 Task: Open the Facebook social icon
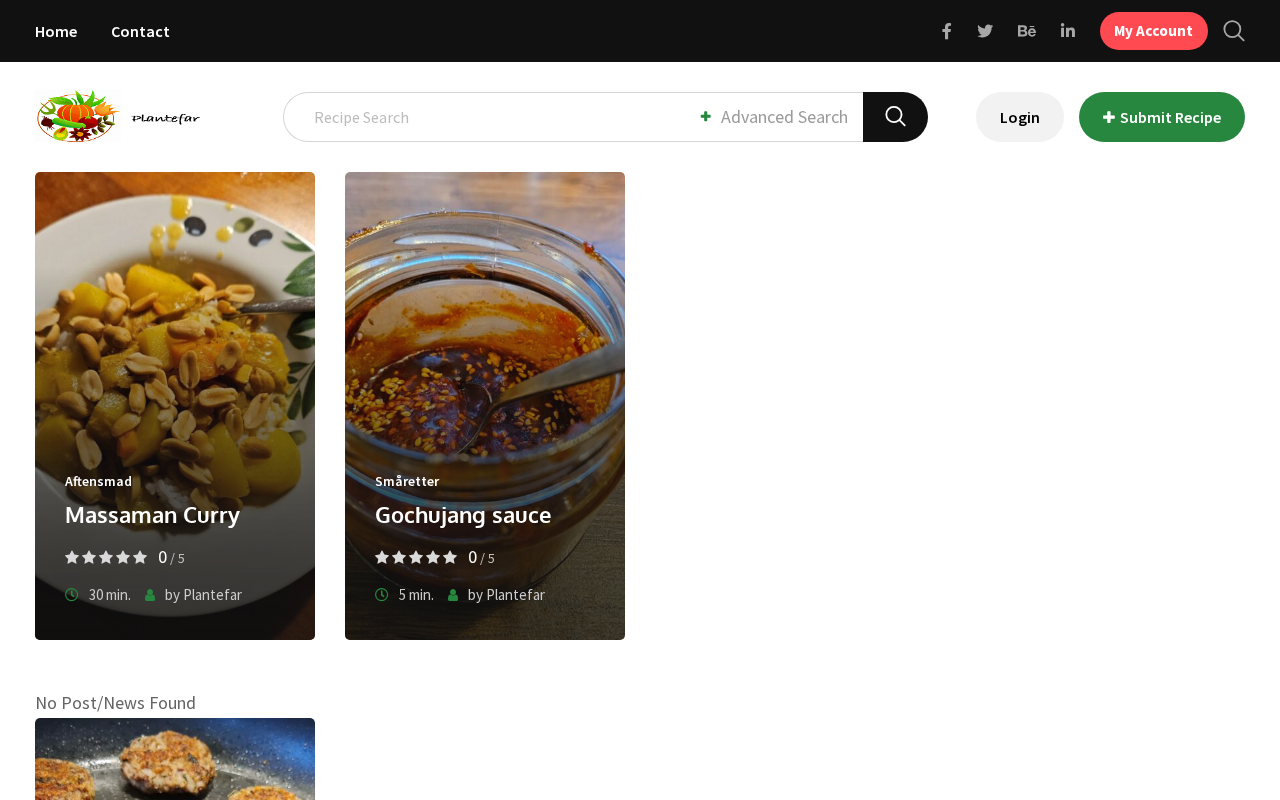(946, 31)
